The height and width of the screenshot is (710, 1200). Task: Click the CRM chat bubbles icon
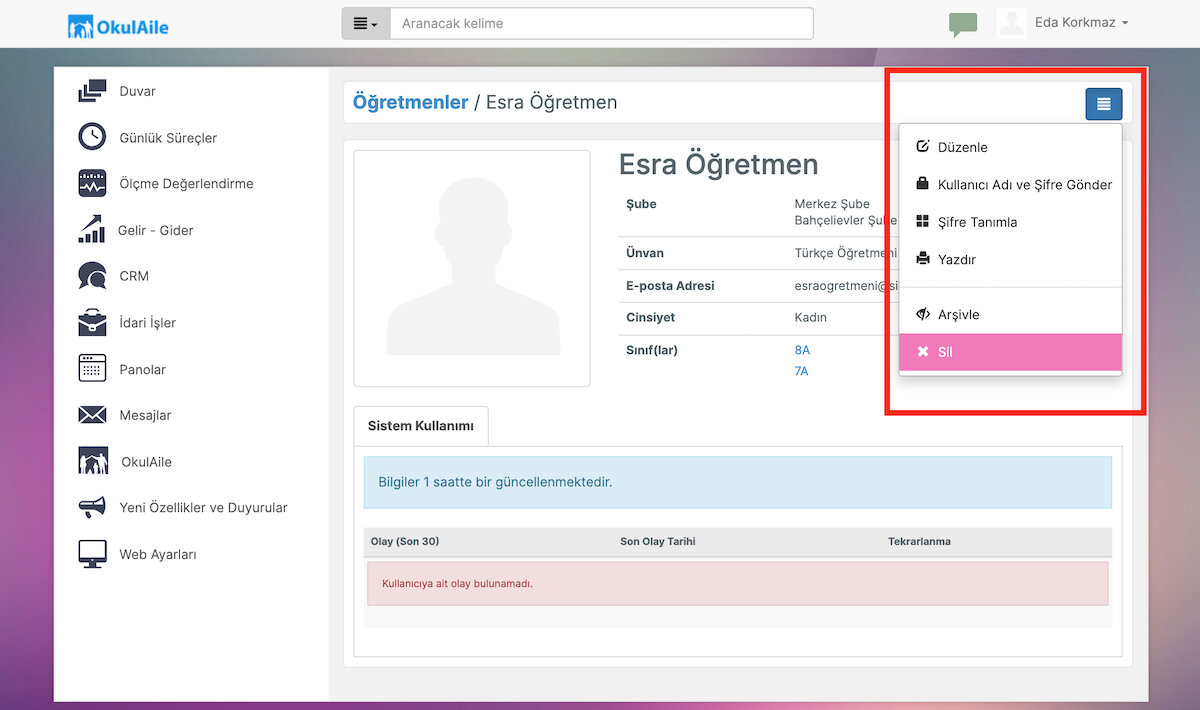tap(92, 276)
